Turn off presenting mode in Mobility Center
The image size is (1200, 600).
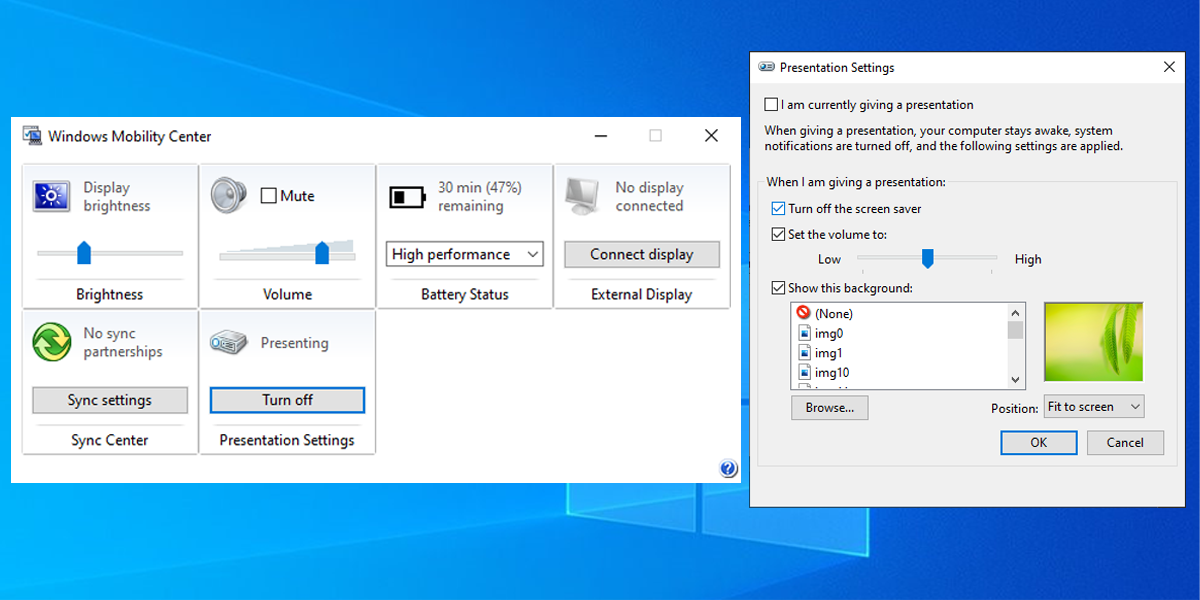287,400
